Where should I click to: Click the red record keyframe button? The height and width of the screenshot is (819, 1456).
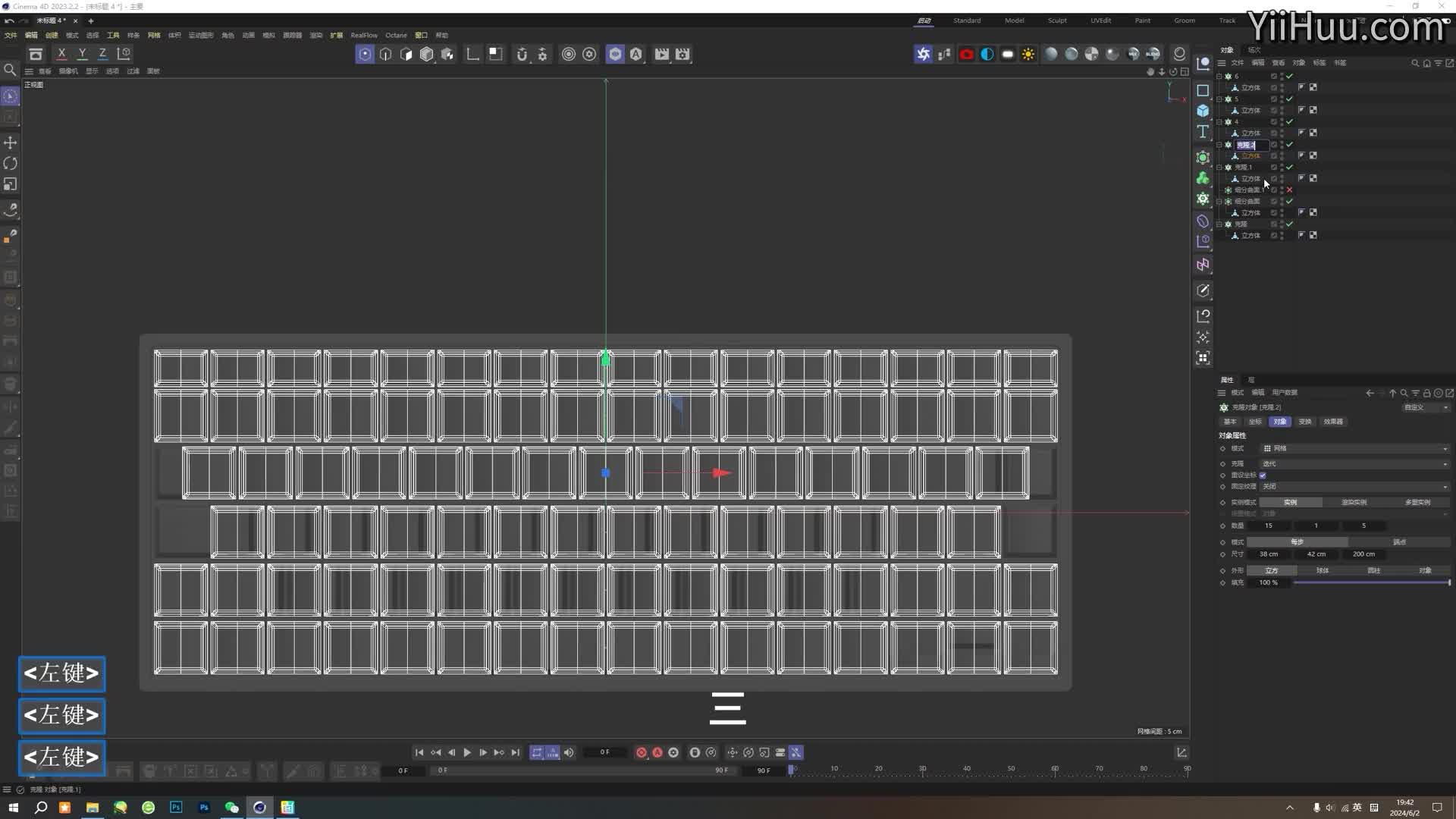pos(642,753)
